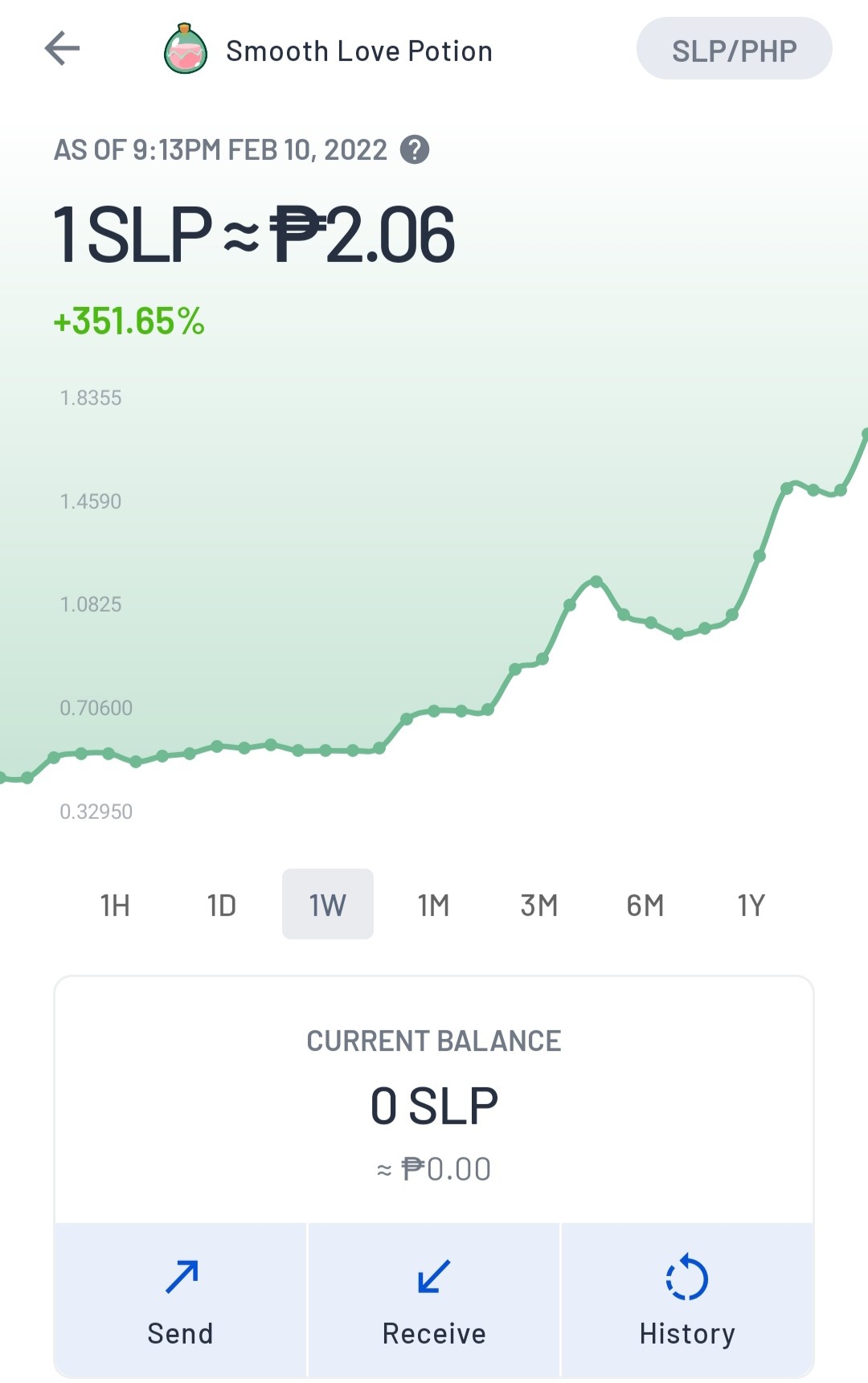The image size is (868, 1383).
Task: Switch chart to 6M range
Action: tap(645, 905)
